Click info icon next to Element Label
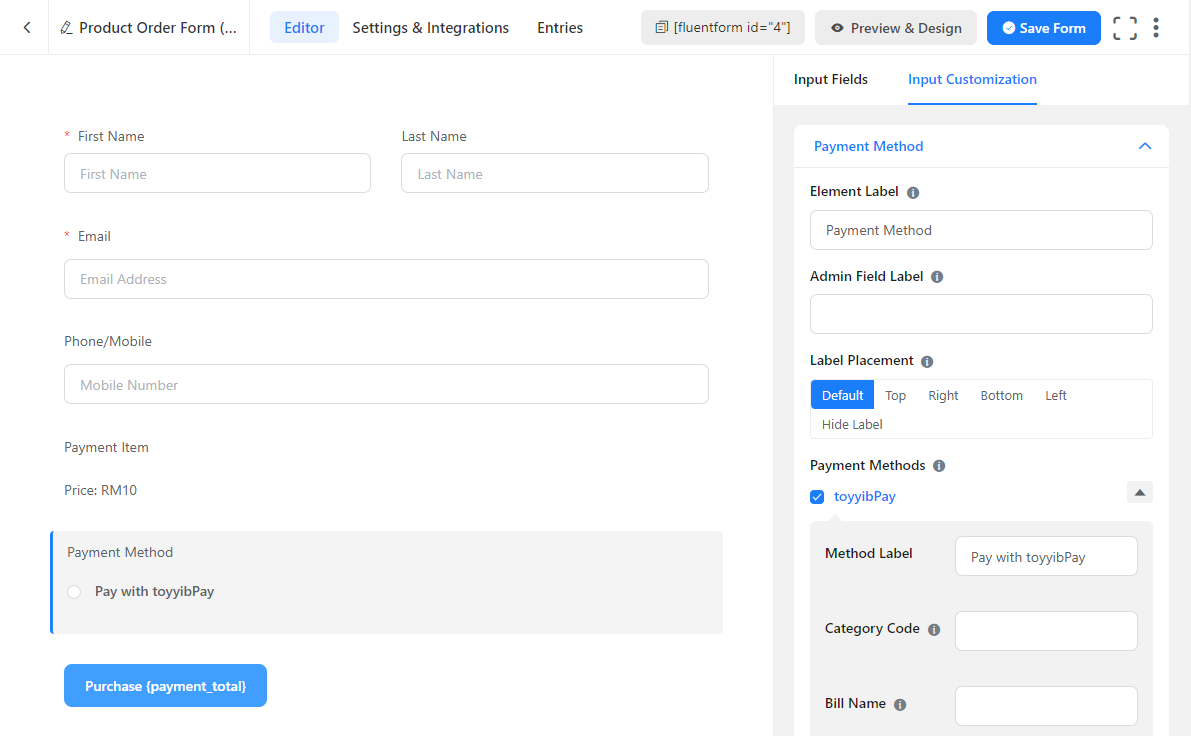 click(913, 192)
